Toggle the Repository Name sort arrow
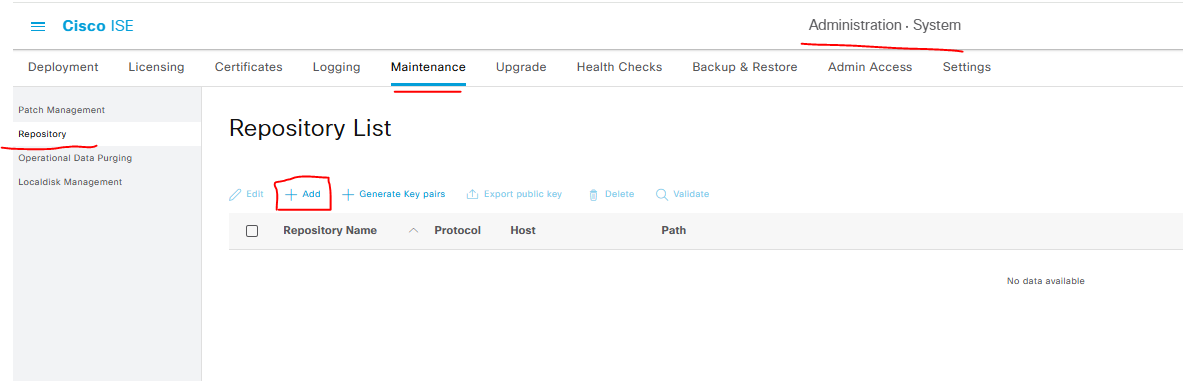Image resolution: width=1183 pixels, height=381 pixels. point(413,231)
